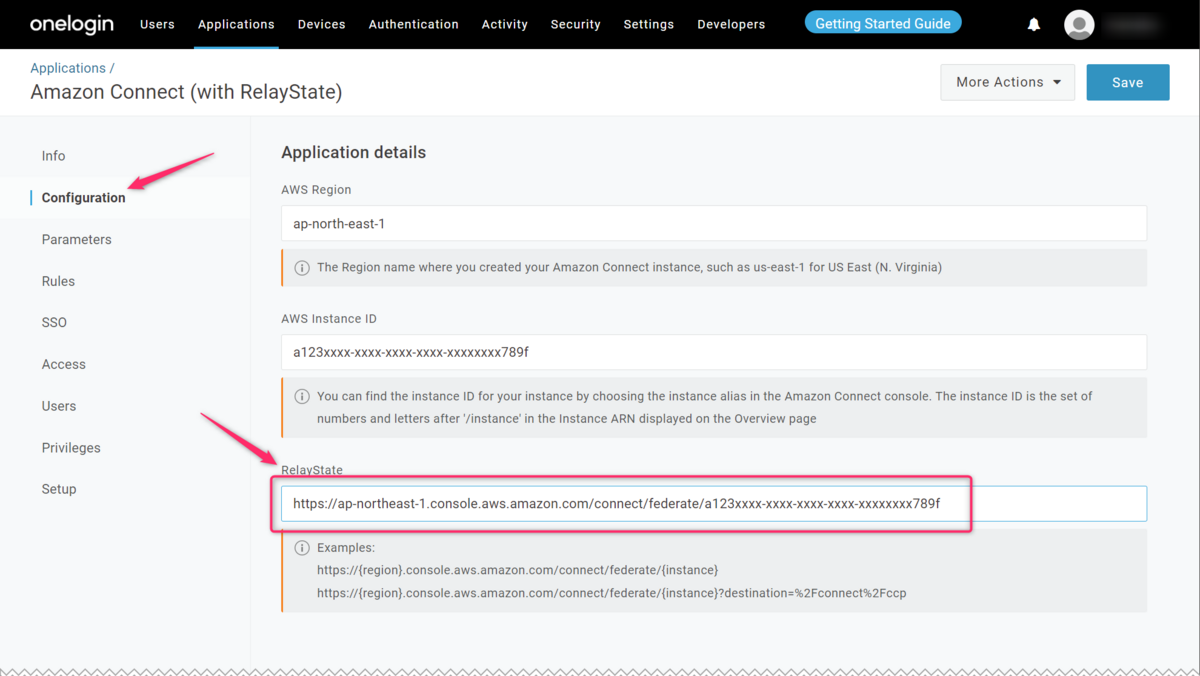Expand the More Actions dropdown
1200x676 pixels.
coord(1008,82)
